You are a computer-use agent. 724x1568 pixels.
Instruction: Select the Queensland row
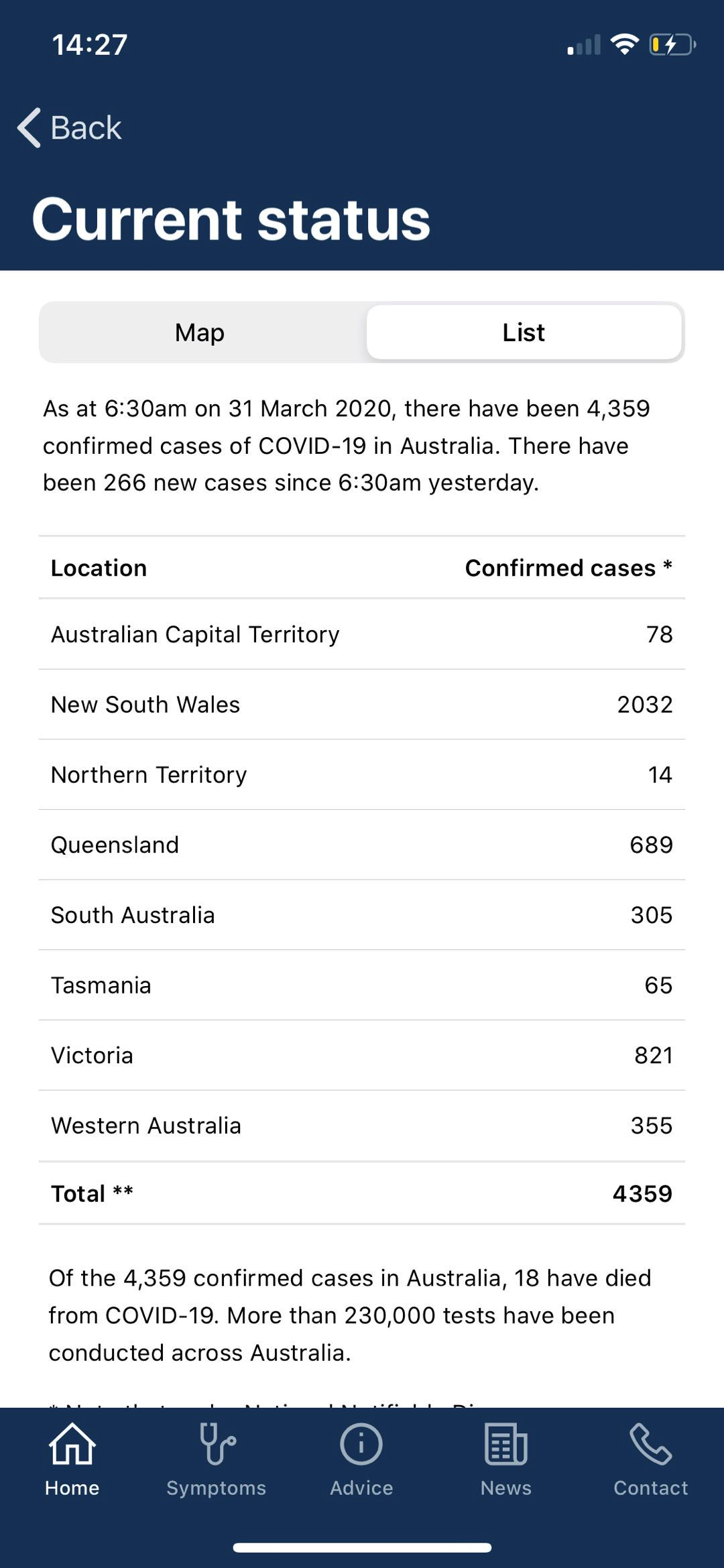coord(362,845)
